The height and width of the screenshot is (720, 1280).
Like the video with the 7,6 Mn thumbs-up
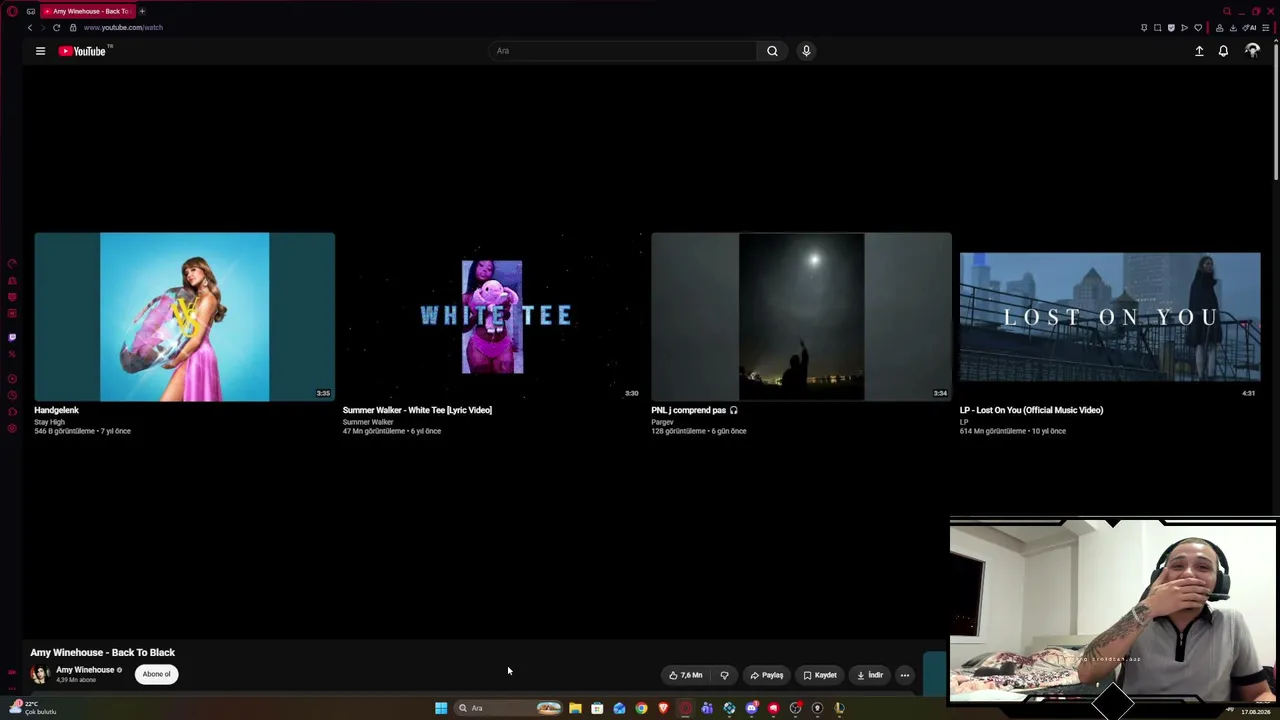pos(686,675)
